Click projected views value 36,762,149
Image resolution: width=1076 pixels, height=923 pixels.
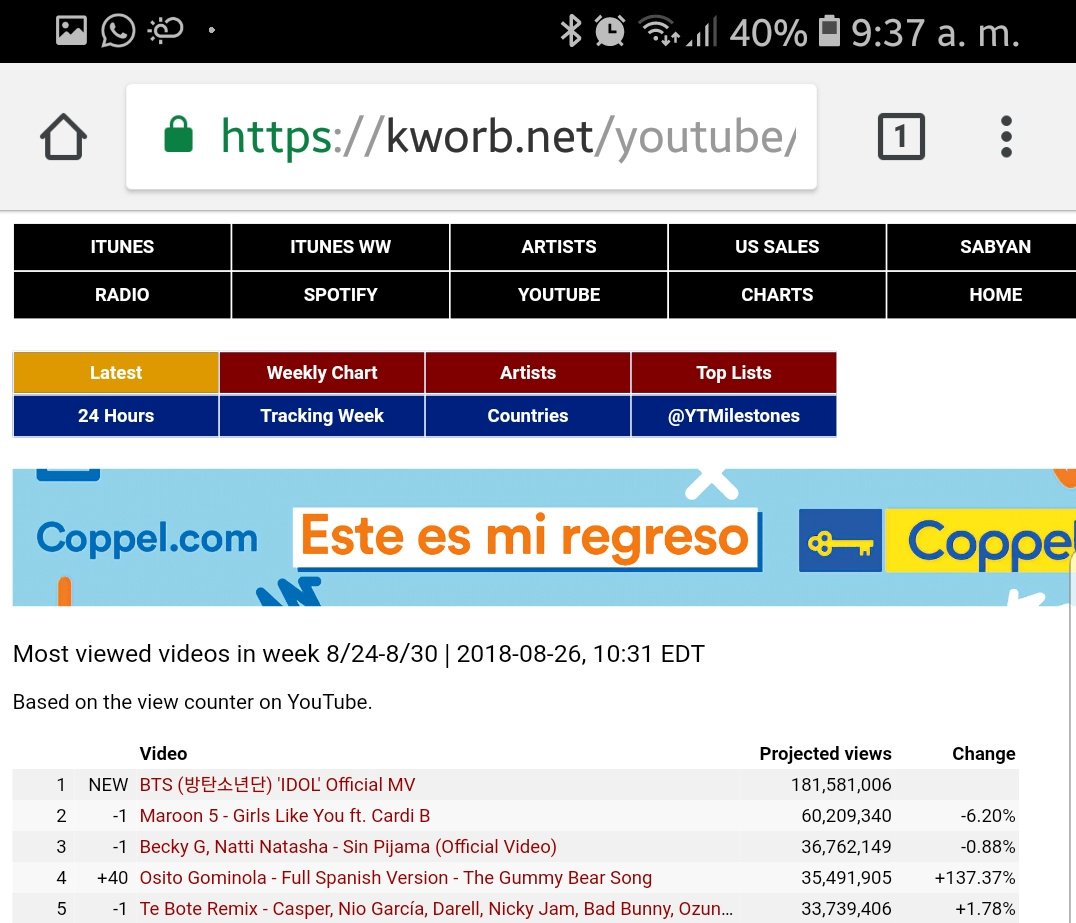pos(846,846)
